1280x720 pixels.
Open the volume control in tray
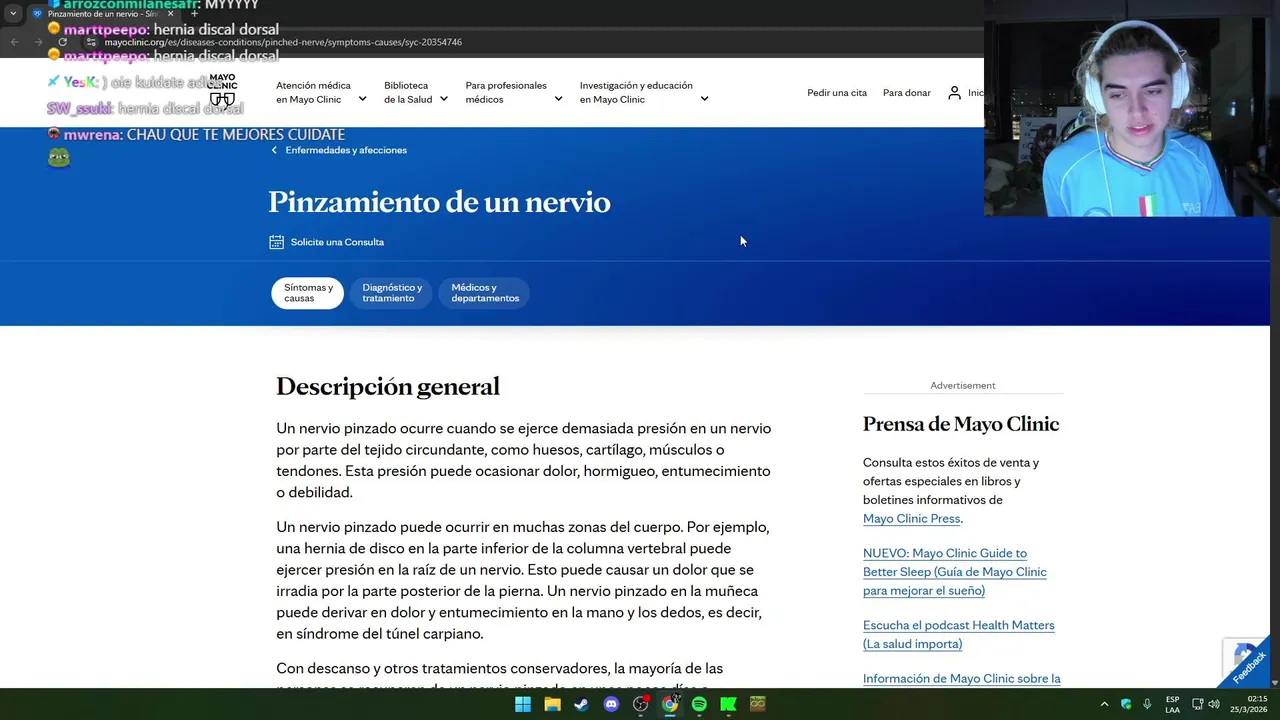1214,704
